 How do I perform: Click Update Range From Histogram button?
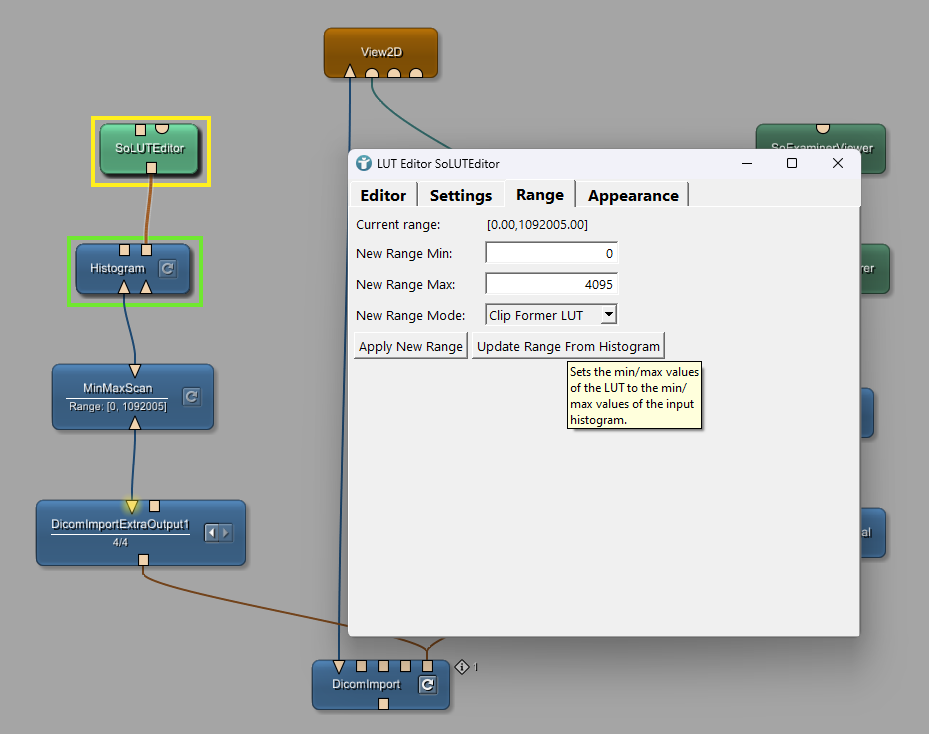(568, 346)
